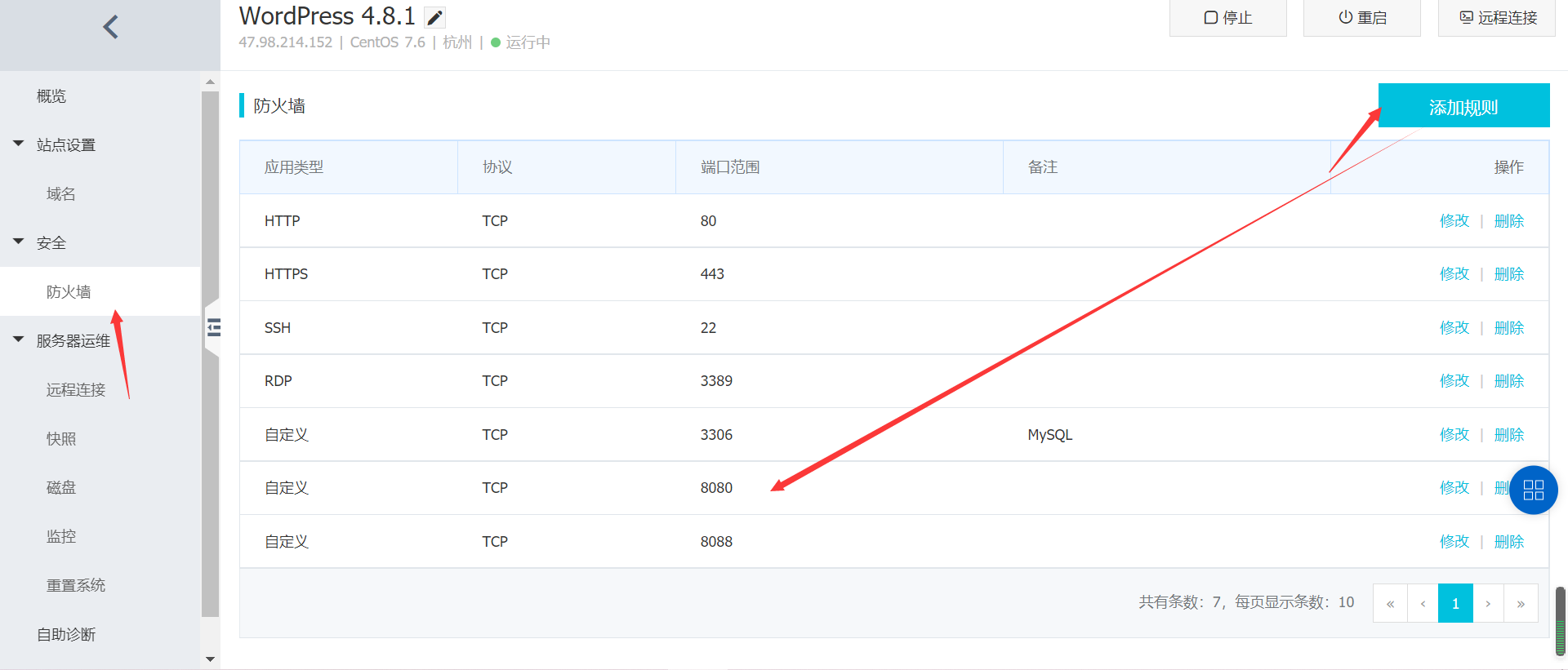Go to next page with › button
This screenshot has height=670, width=1568.
click(x=1488, y=604)
